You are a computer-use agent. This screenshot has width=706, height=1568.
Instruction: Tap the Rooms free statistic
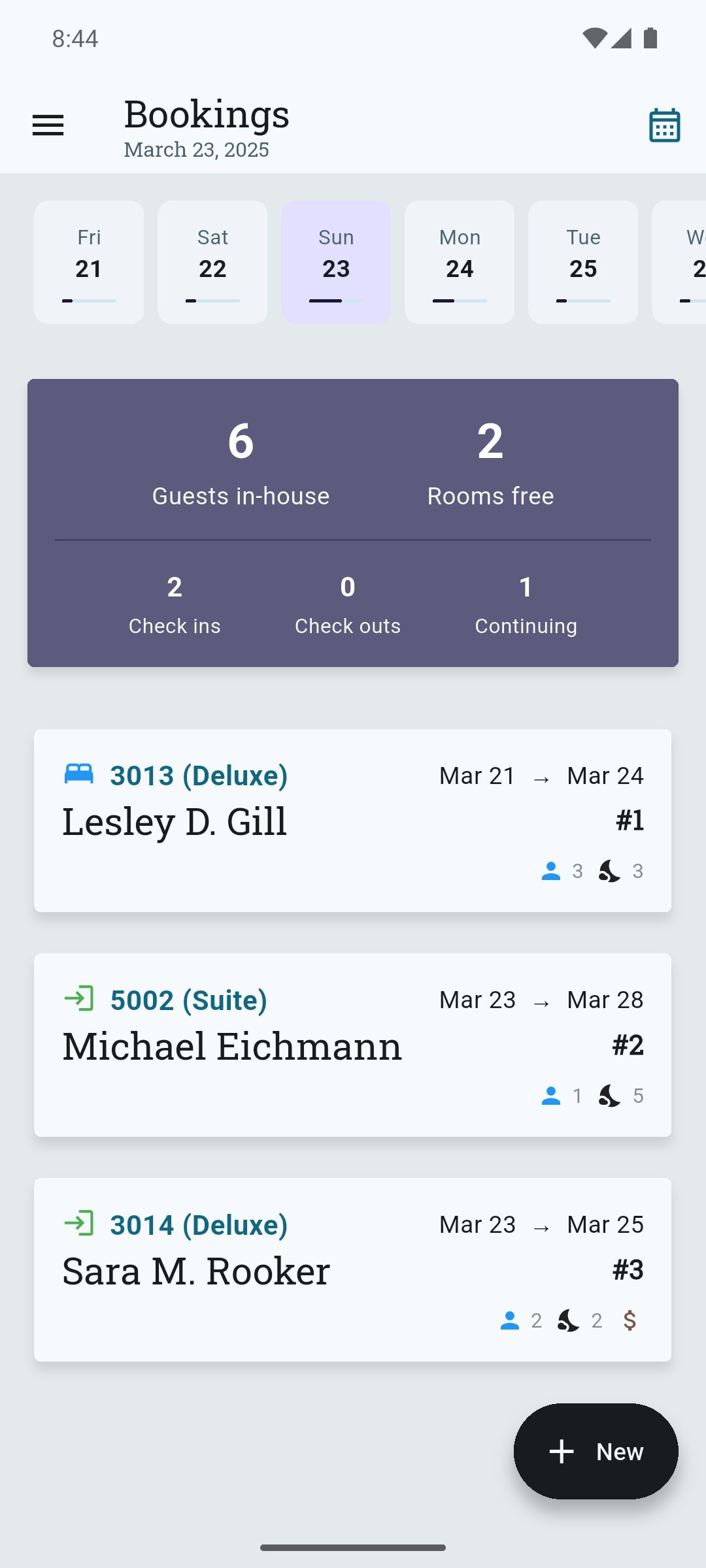click(490, 463)
